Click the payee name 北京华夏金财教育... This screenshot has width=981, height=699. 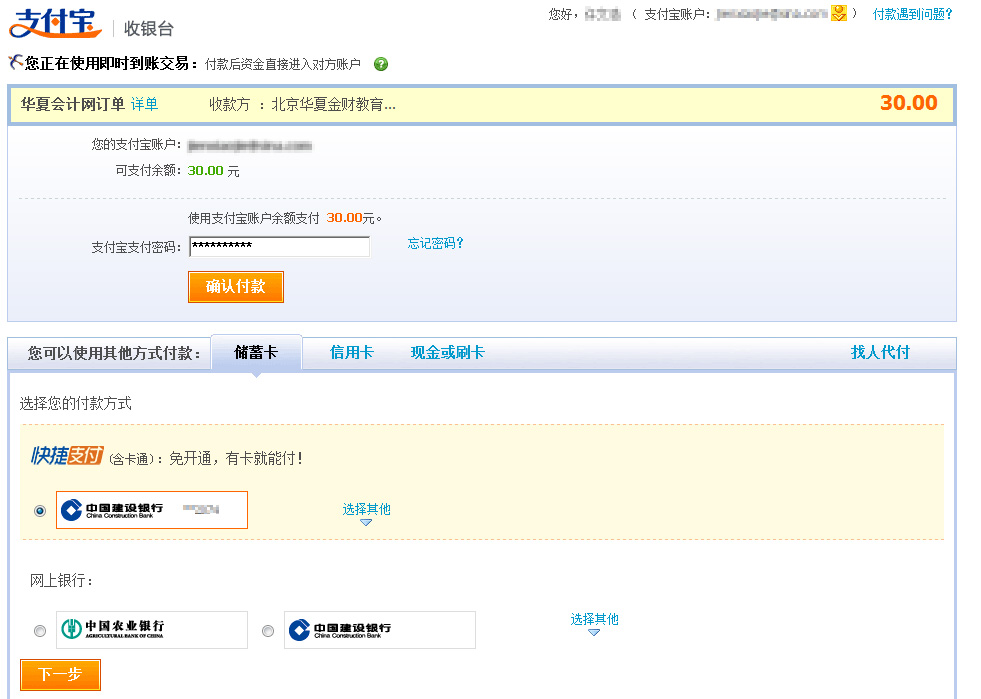tap(333, 105)
